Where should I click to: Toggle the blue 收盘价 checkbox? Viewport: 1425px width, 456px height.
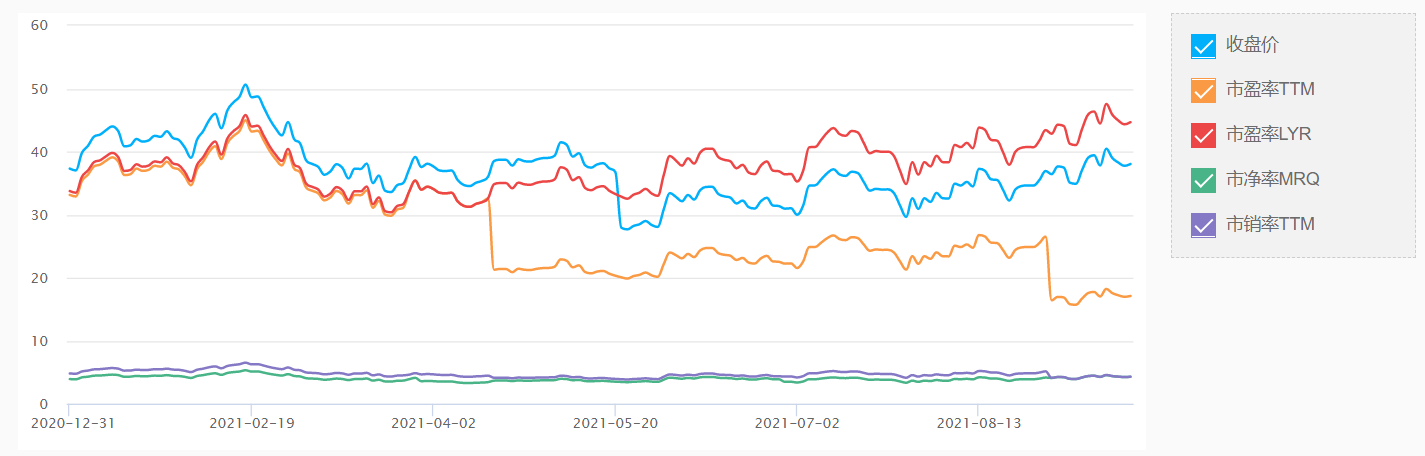pos(1203,46)
